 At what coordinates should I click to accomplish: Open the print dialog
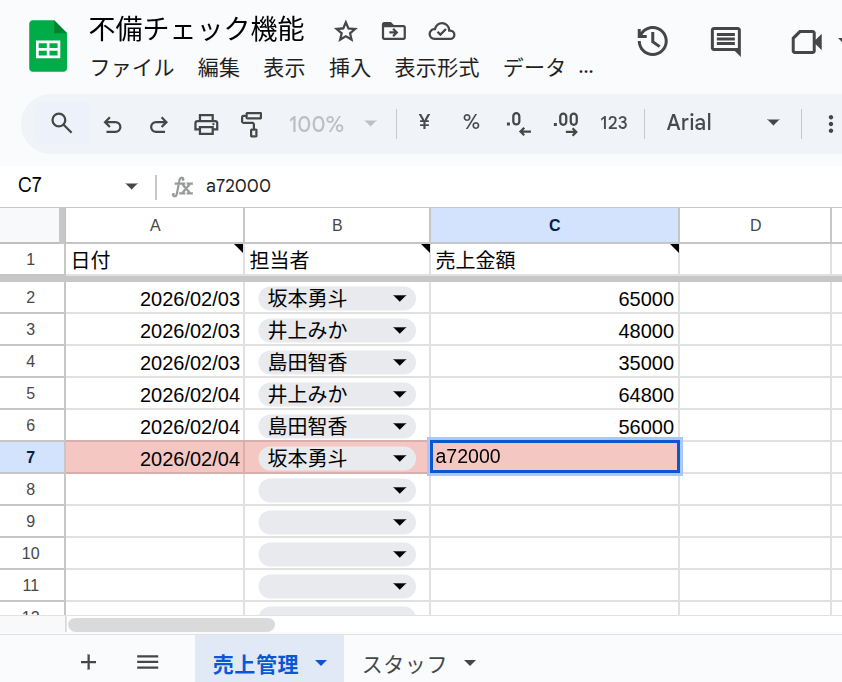coord(206,124)
